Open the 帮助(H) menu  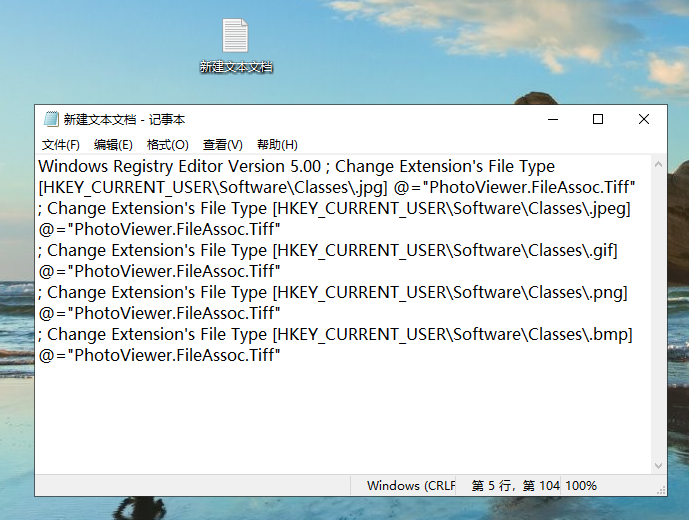tap(277, 145)
